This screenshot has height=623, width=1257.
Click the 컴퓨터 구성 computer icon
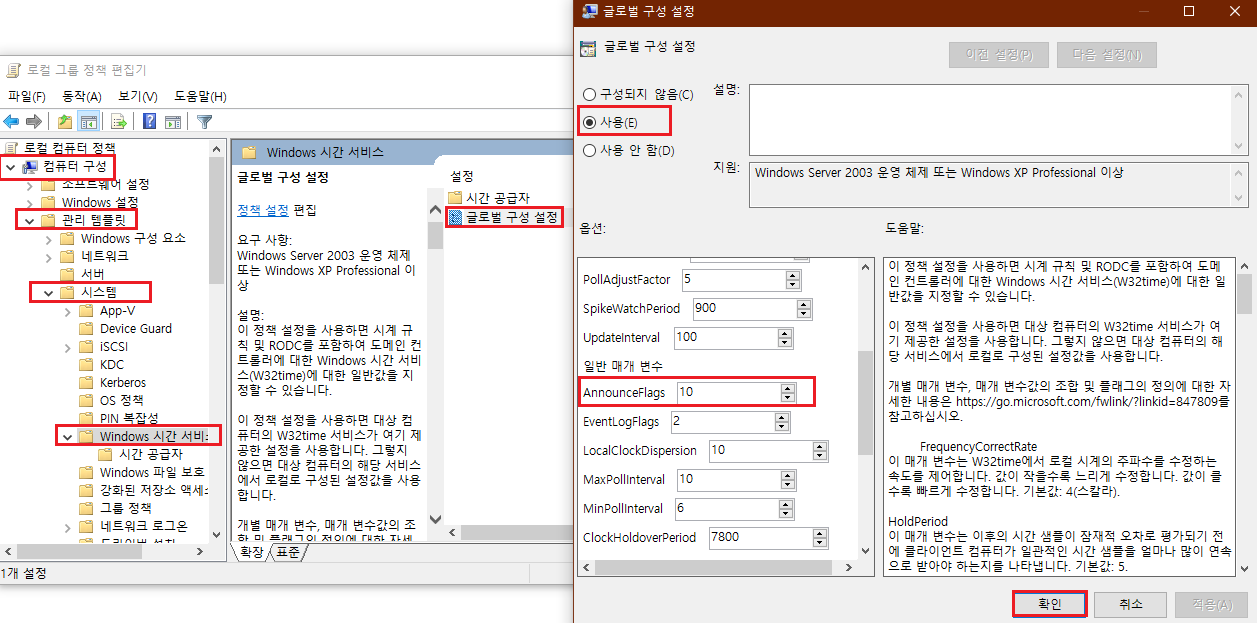30,166
